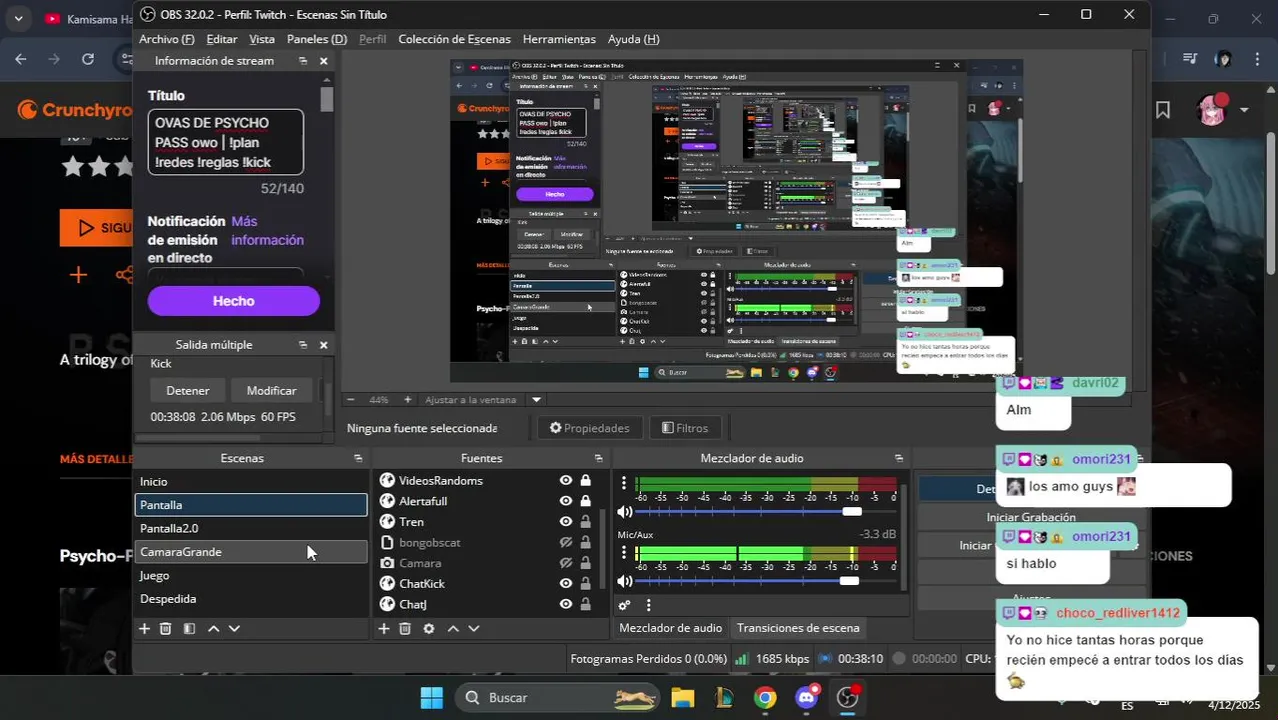Hide the Alertafull source
The height and width of the screenshot is (720, 1278).
(x=566, y=501)
